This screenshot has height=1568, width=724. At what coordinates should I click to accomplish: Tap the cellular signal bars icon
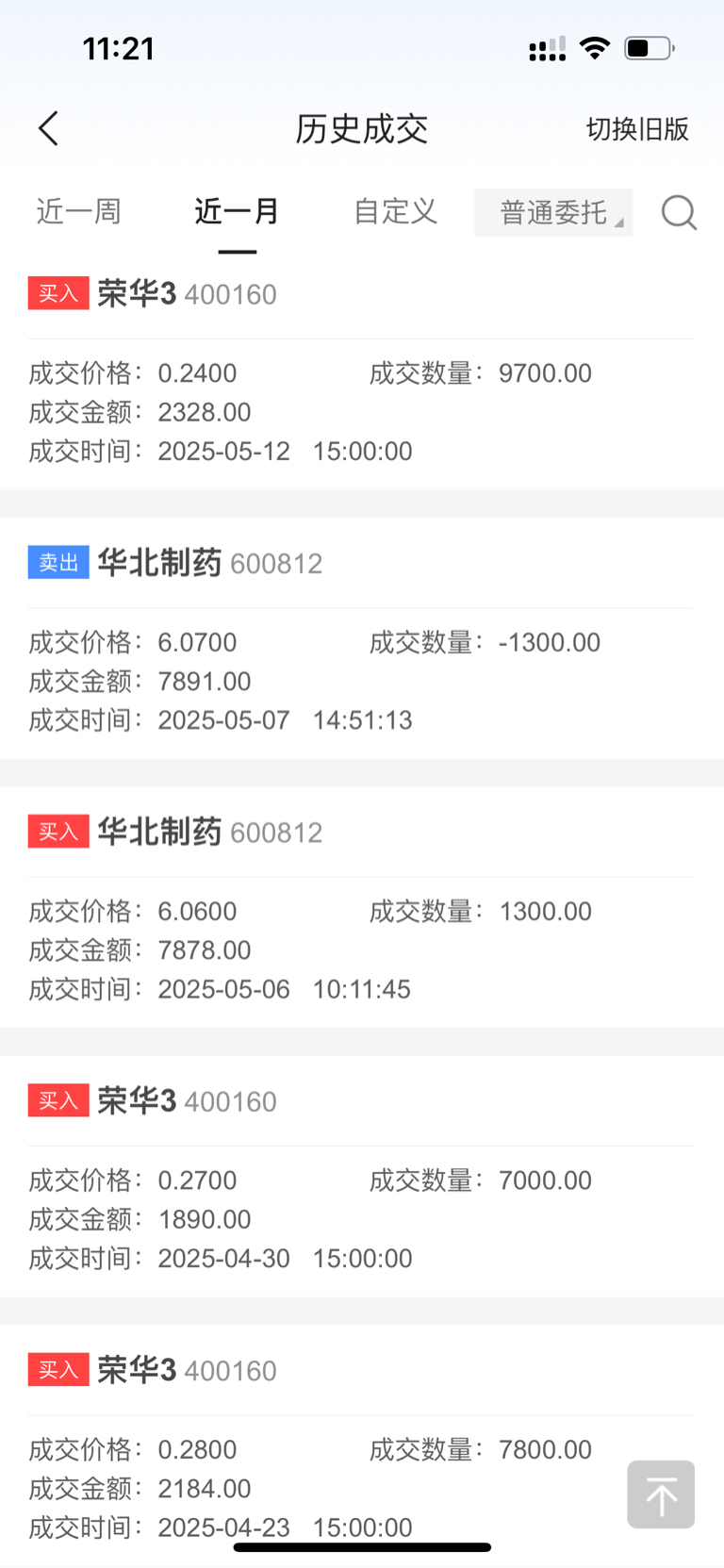[548, 49]
